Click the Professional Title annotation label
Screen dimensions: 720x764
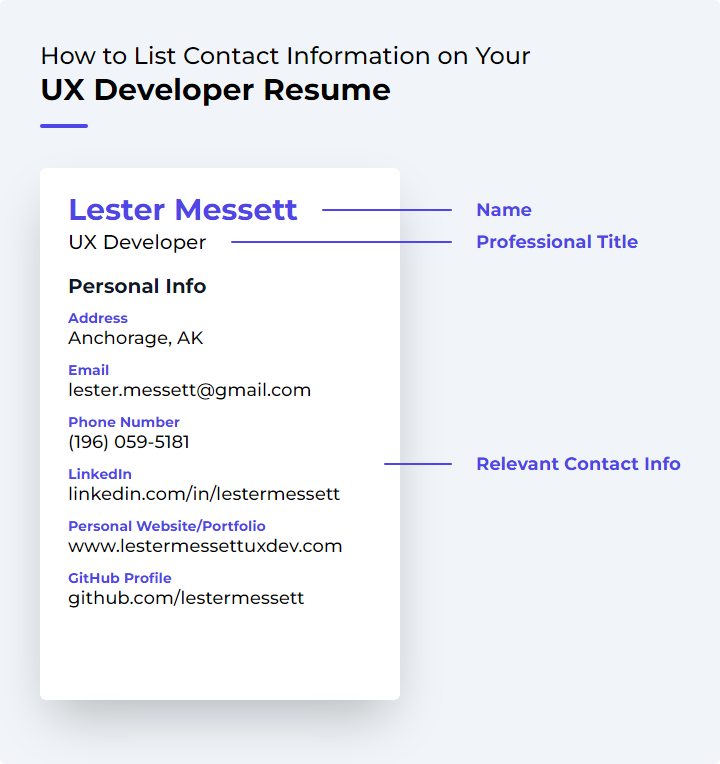pyautogui.click(x=557, y=242)
